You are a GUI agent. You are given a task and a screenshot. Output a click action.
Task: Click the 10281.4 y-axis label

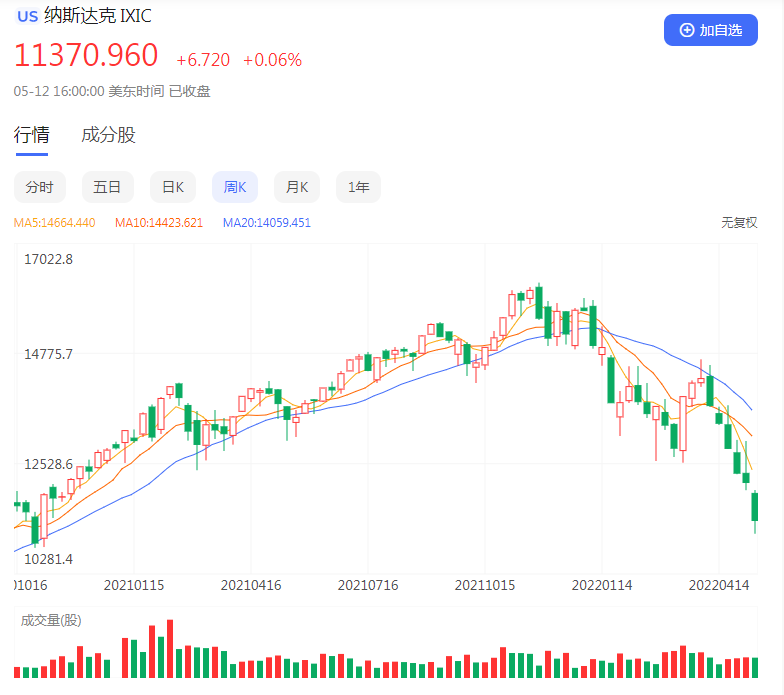[48, 559]
